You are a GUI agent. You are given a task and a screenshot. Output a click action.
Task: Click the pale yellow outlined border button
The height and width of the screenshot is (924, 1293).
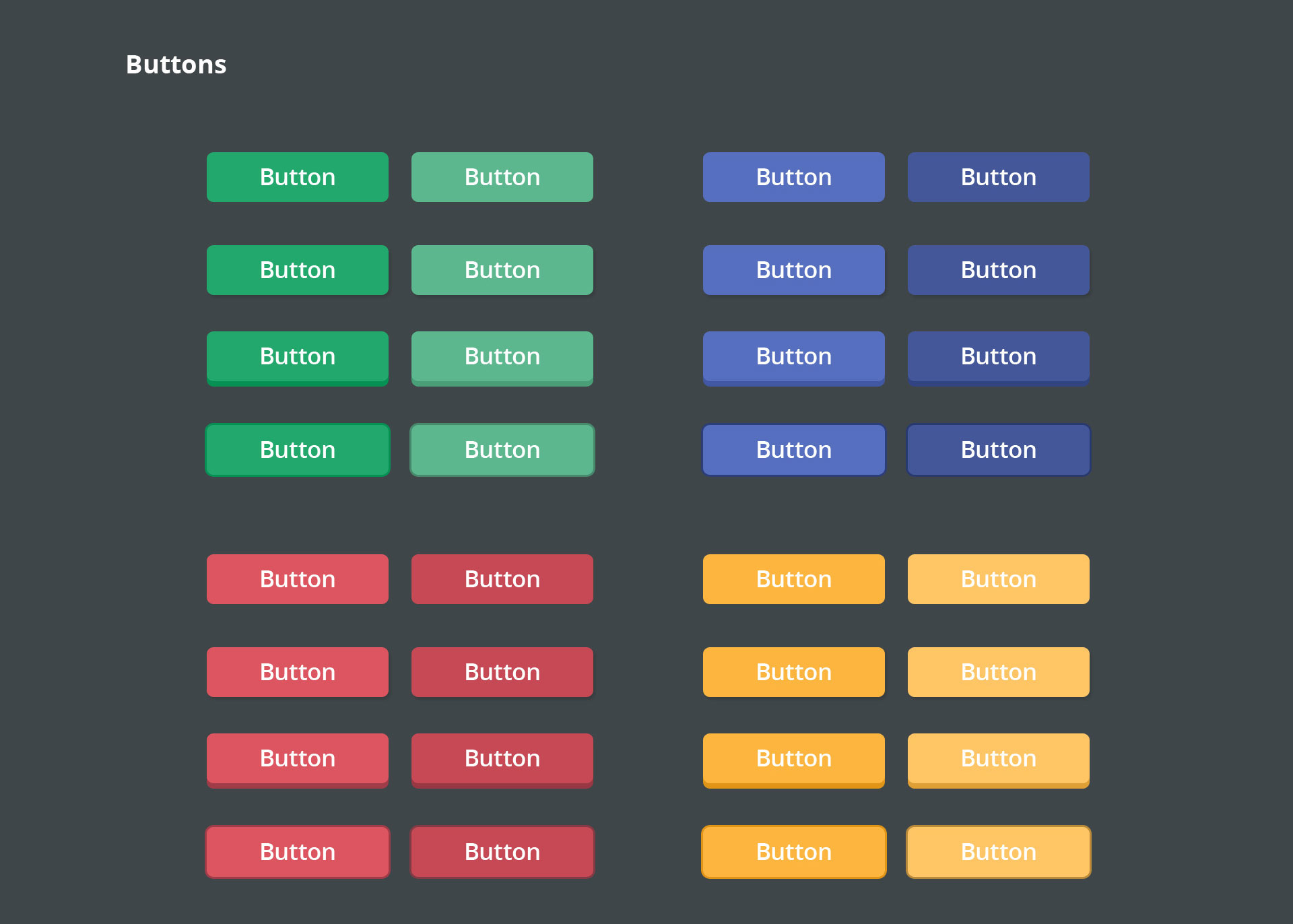click(x=998, y=852)
